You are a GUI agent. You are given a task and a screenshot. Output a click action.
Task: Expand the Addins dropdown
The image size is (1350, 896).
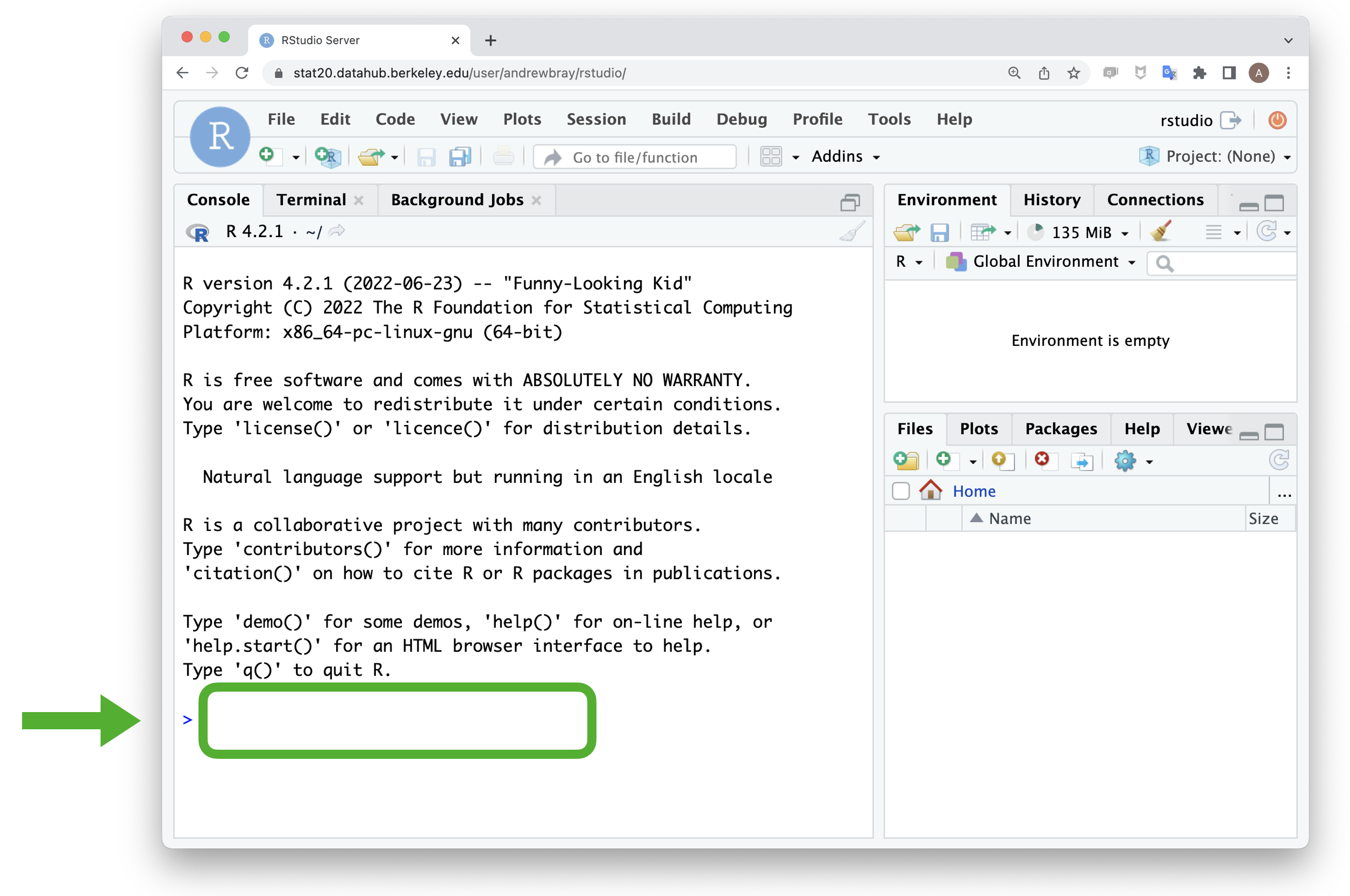pyautogui.click(x=845, y=156)
